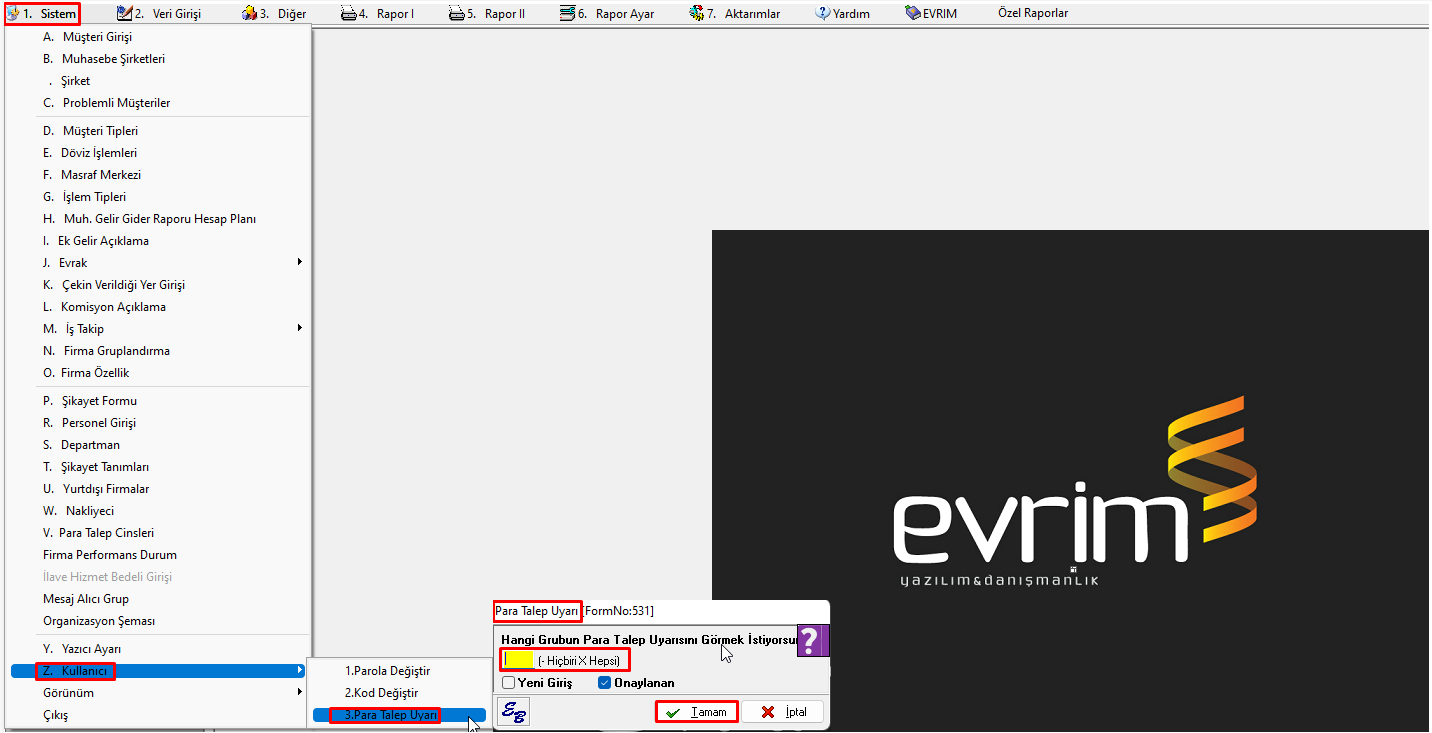
Task: Select I. Ek Gelir Açıklama
Action: point(160,241)
